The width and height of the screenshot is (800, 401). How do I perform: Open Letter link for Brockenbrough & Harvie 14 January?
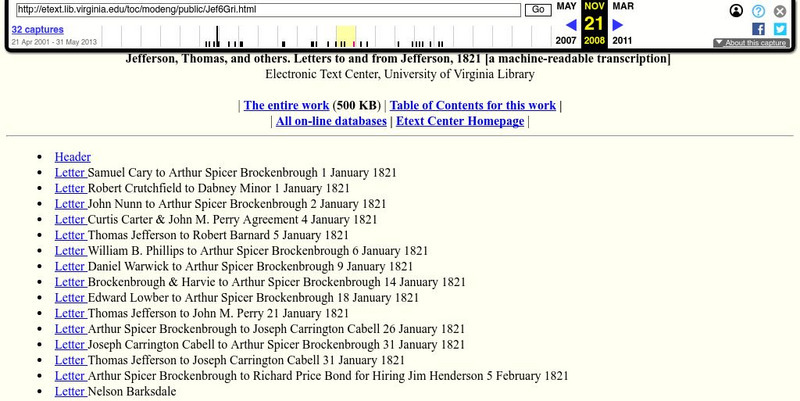tap(71, 282)
